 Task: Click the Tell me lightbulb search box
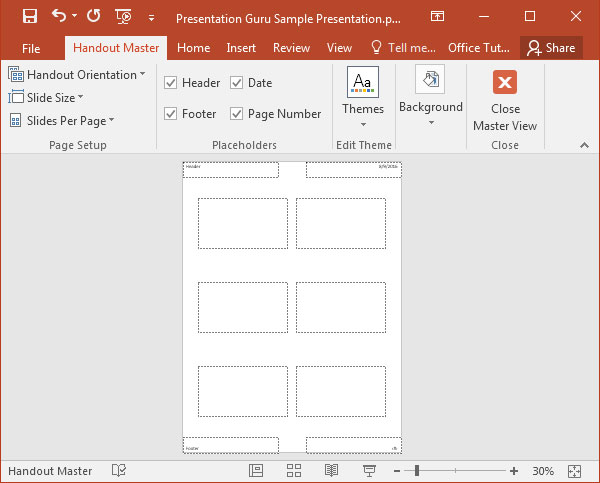coord(403,48)
